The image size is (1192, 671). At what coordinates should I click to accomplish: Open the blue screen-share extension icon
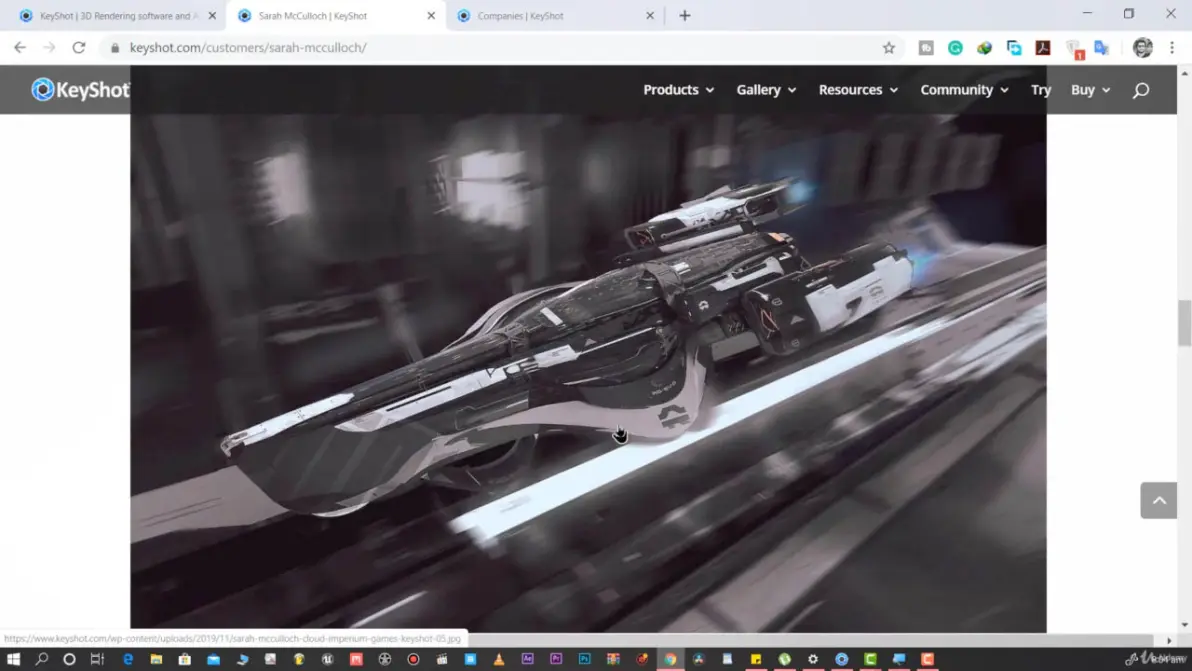(x=1014, y=48)
